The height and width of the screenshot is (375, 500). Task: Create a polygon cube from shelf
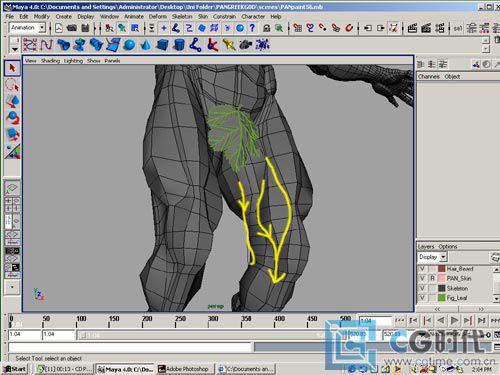coord(163,45)
